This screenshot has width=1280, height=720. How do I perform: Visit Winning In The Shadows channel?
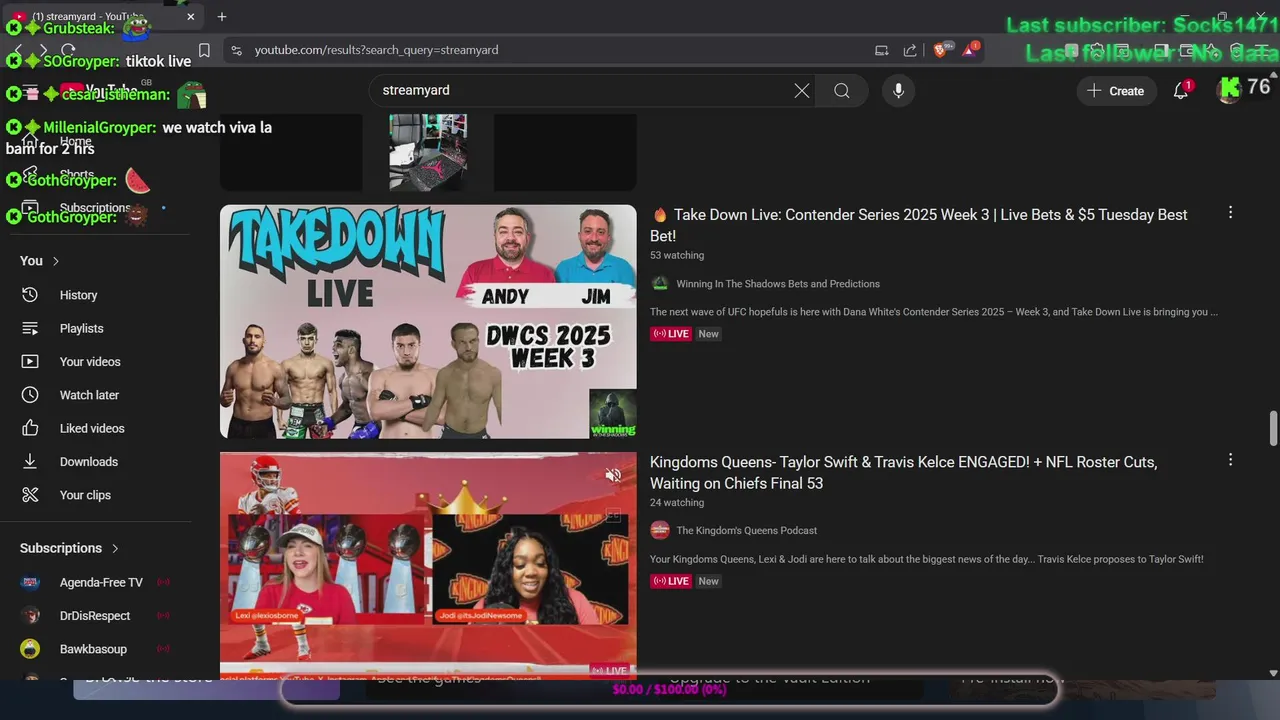pyautogui.click(x=778, y=284)
